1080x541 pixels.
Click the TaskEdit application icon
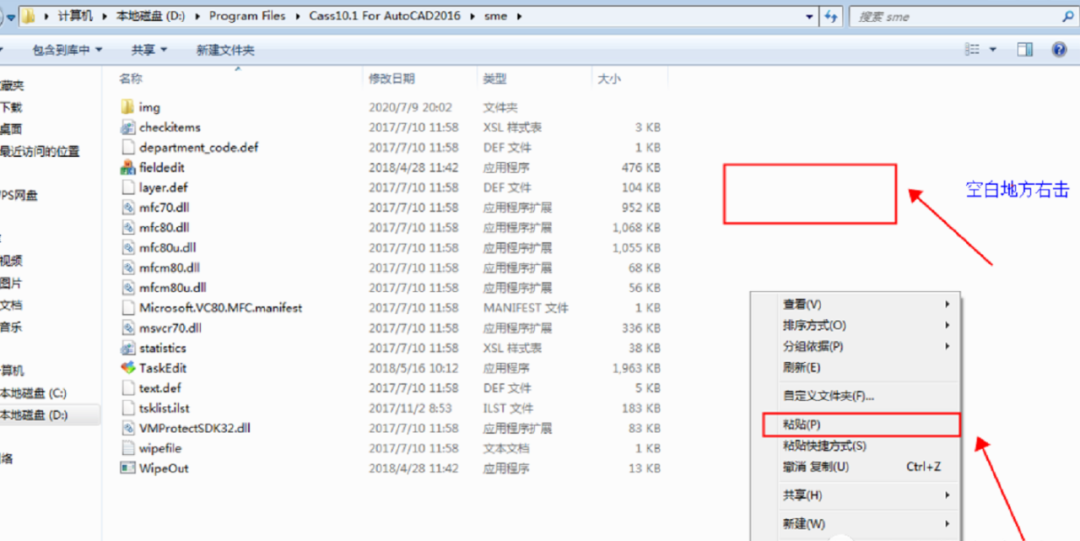click(x=127, y=368)
